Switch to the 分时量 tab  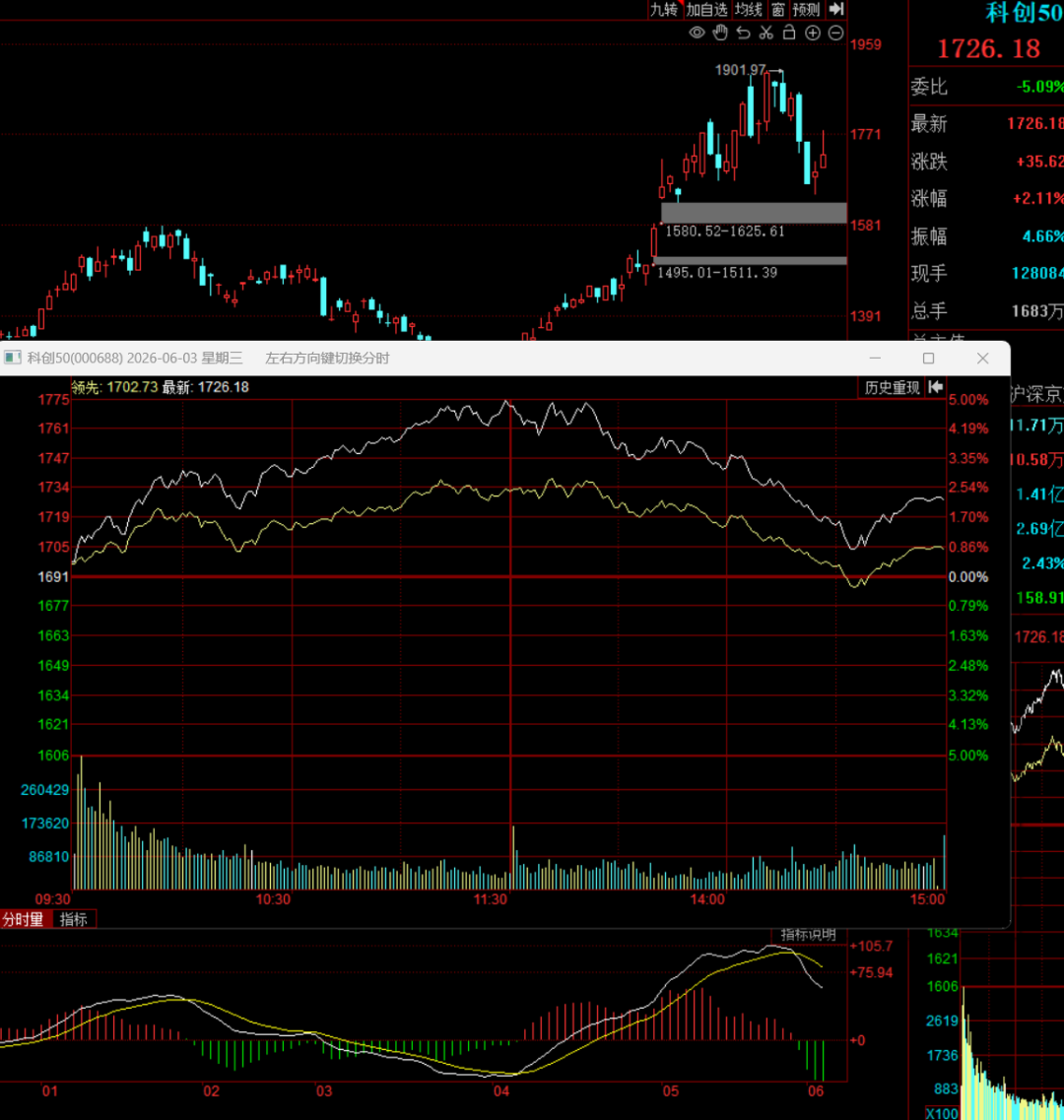pyautogui.click(x=24, y=919)
